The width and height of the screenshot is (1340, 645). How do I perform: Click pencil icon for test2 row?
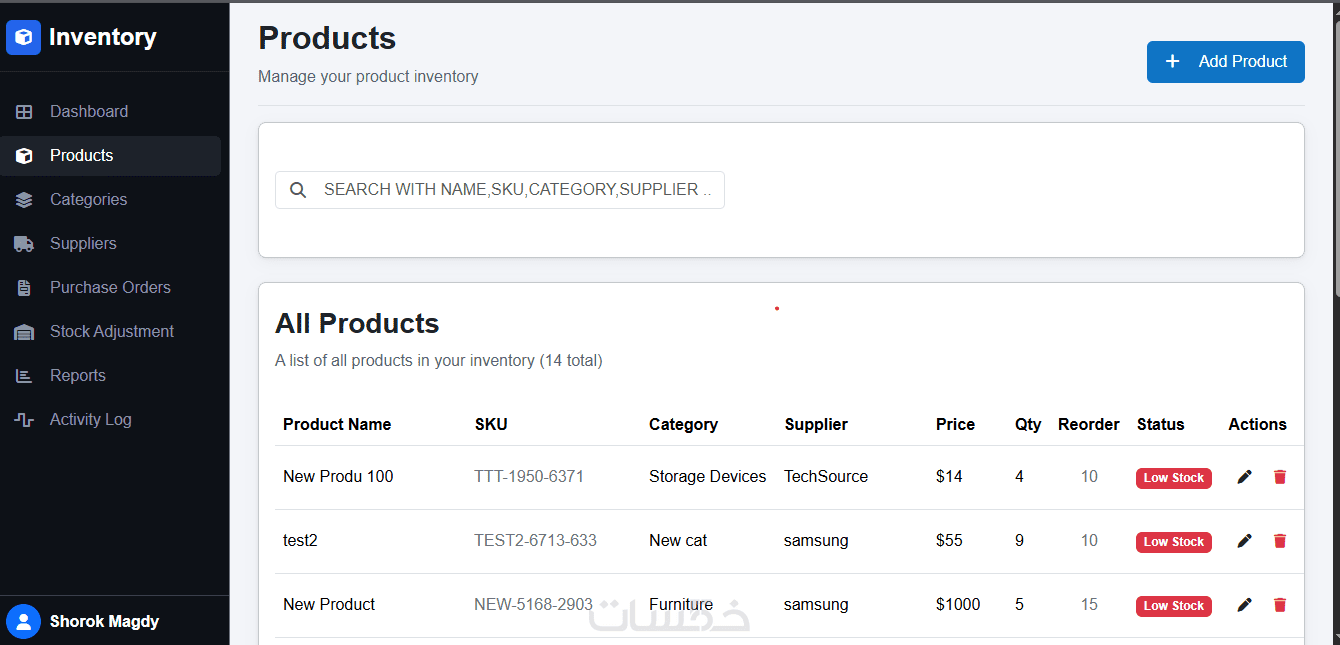click(x=1244, y=541)
